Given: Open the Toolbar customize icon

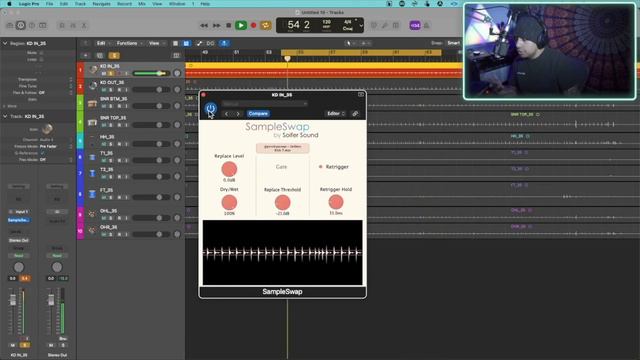Looking at the screenshot, I should 42,25.
